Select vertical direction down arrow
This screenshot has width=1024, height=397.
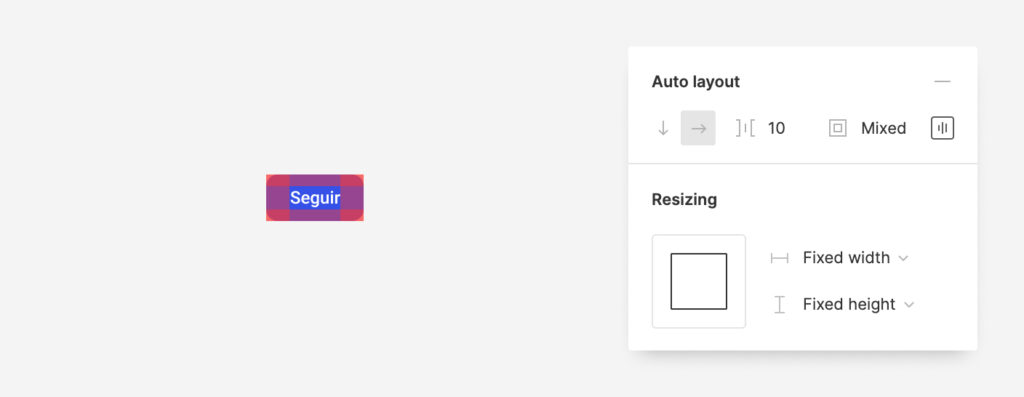pyautogui.click(x=663, y=129)
